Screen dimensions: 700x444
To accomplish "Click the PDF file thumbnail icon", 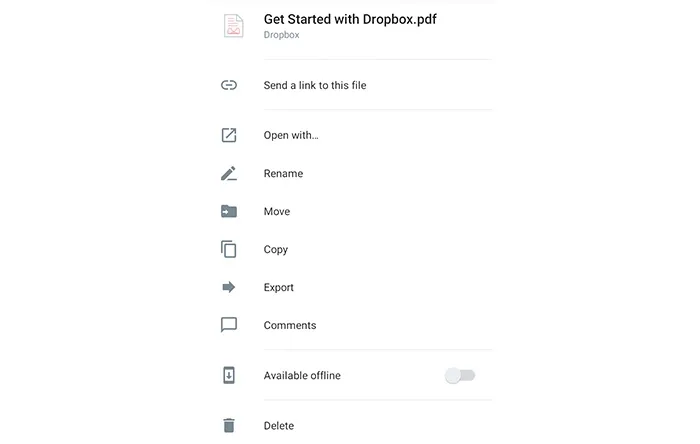I will tap(233, 26).
